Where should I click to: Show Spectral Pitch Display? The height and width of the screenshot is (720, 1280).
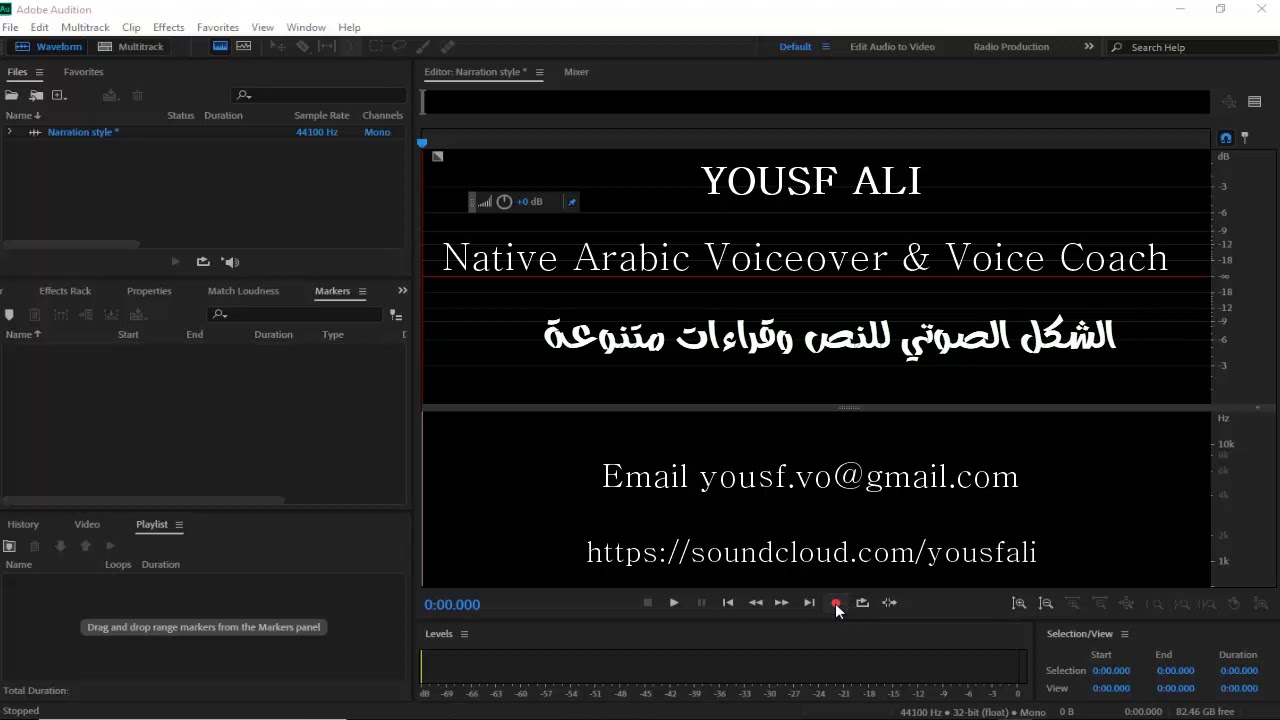(x=243, y=46)
